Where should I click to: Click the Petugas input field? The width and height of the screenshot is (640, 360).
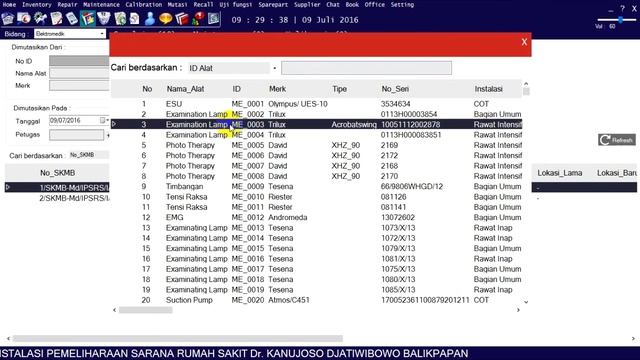(x=76, y=135)
